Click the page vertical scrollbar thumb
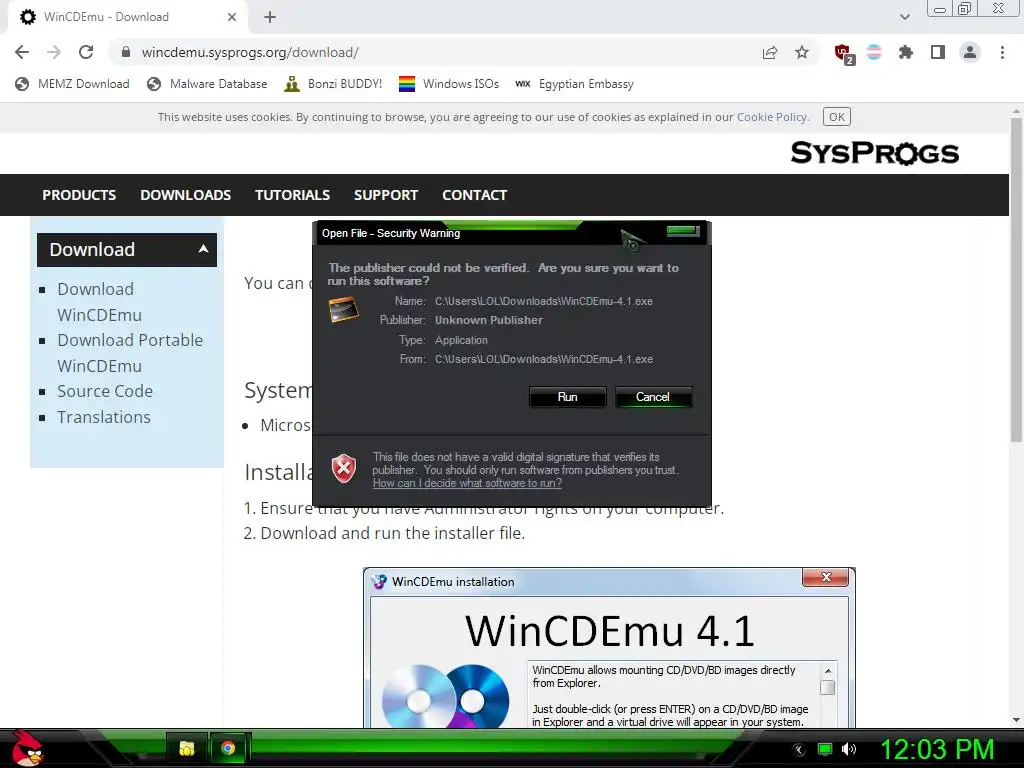The width and height of the screenshot is (1024, 768). pyautogui.click(x=1016, y=280)
